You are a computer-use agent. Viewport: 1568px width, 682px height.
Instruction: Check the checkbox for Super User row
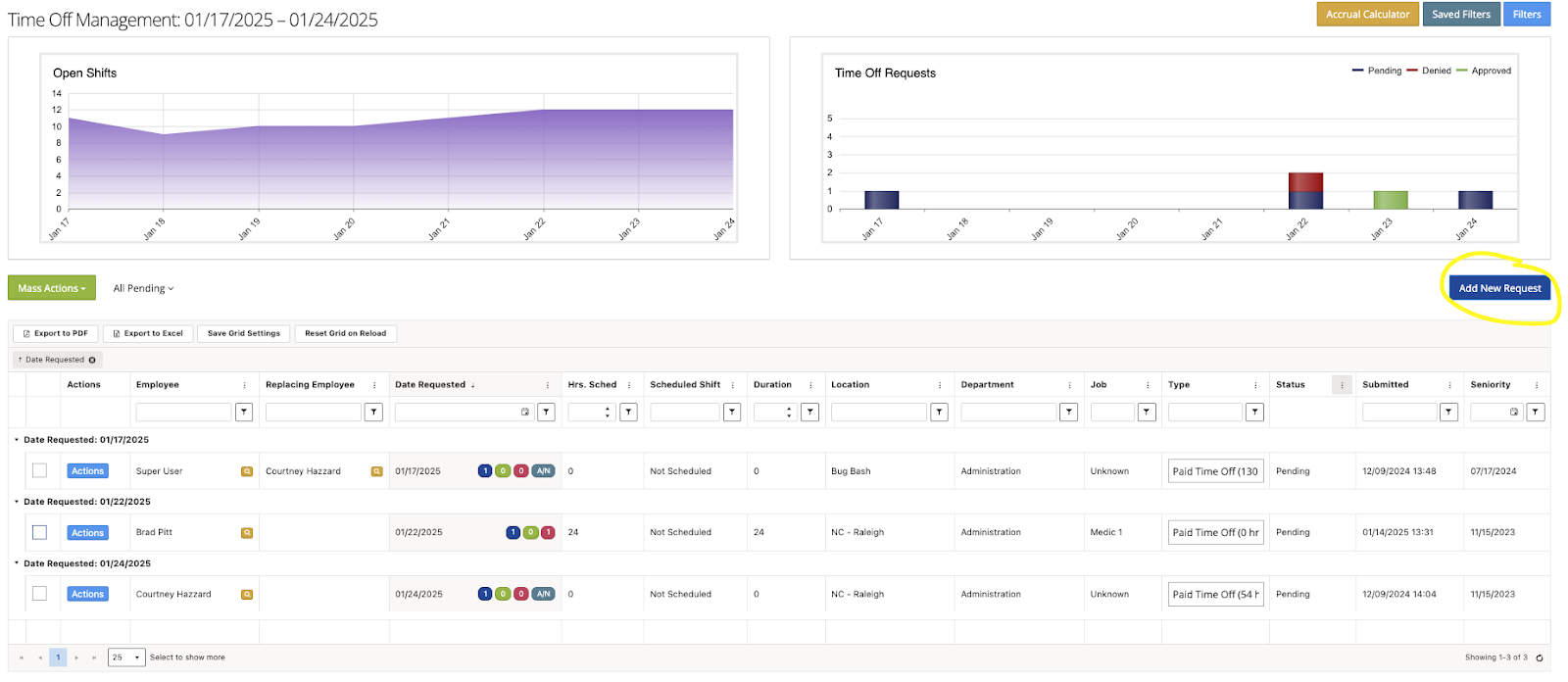[40, 471]
